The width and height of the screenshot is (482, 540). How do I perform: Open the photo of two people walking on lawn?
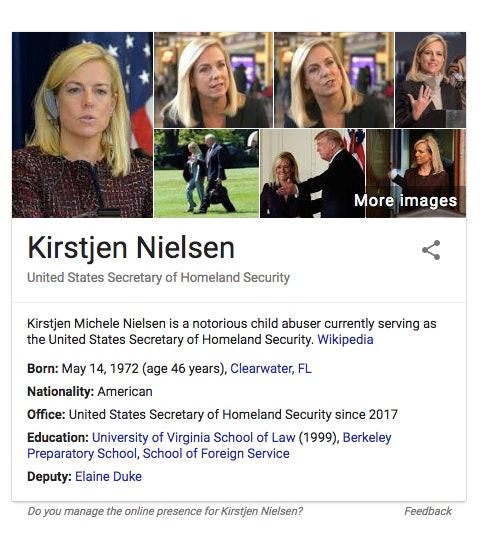tap(206, 174)
